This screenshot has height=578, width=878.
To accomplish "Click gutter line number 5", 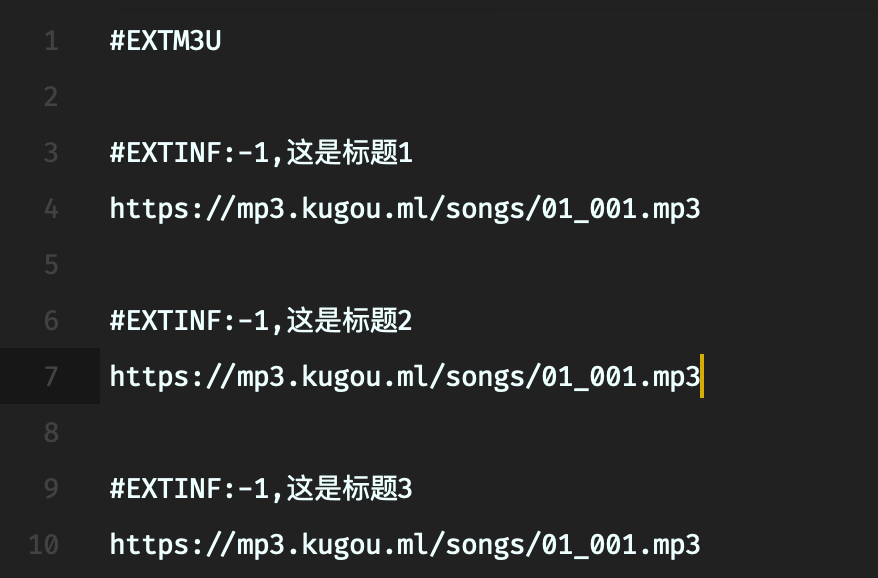I will tap(51, 265).
